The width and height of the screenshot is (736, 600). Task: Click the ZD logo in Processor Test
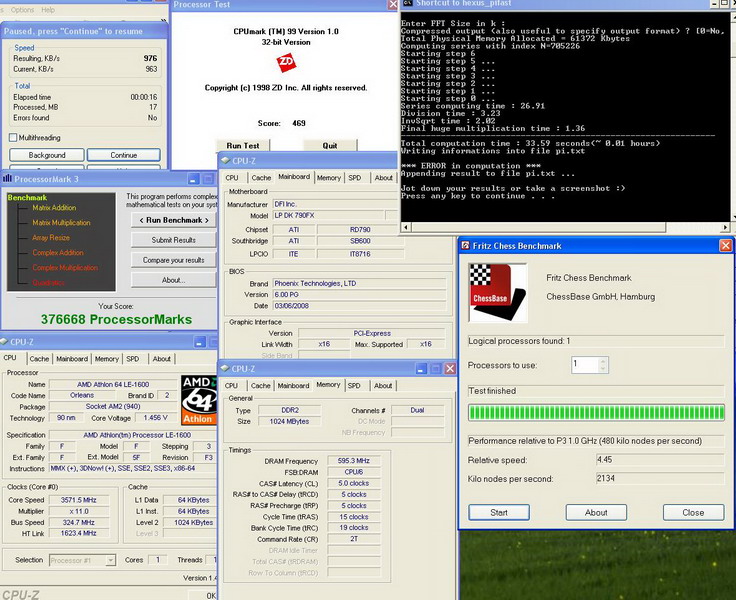[x=286, y=62]
